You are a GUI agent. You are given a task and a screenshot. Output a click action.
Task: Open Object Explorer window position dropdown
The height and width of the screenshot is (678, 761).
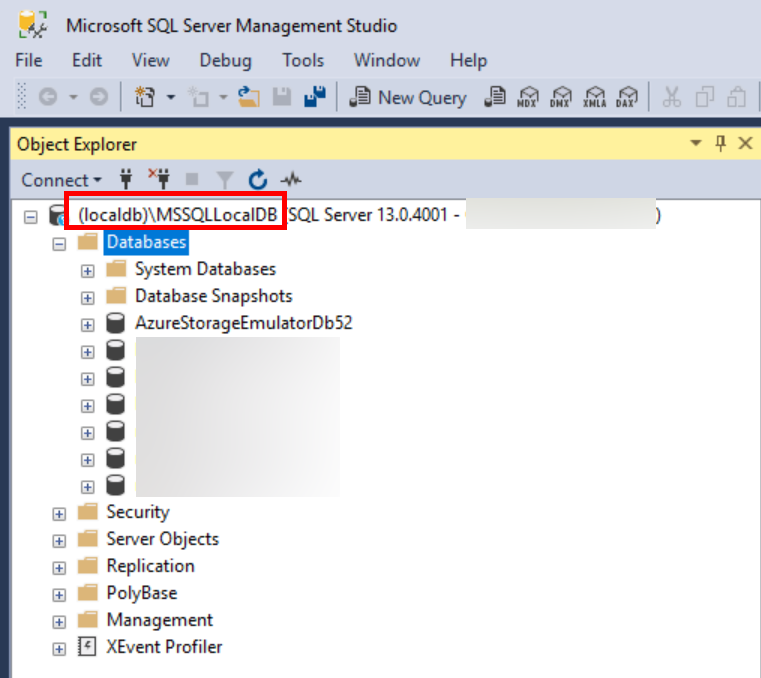click(696, 143)
